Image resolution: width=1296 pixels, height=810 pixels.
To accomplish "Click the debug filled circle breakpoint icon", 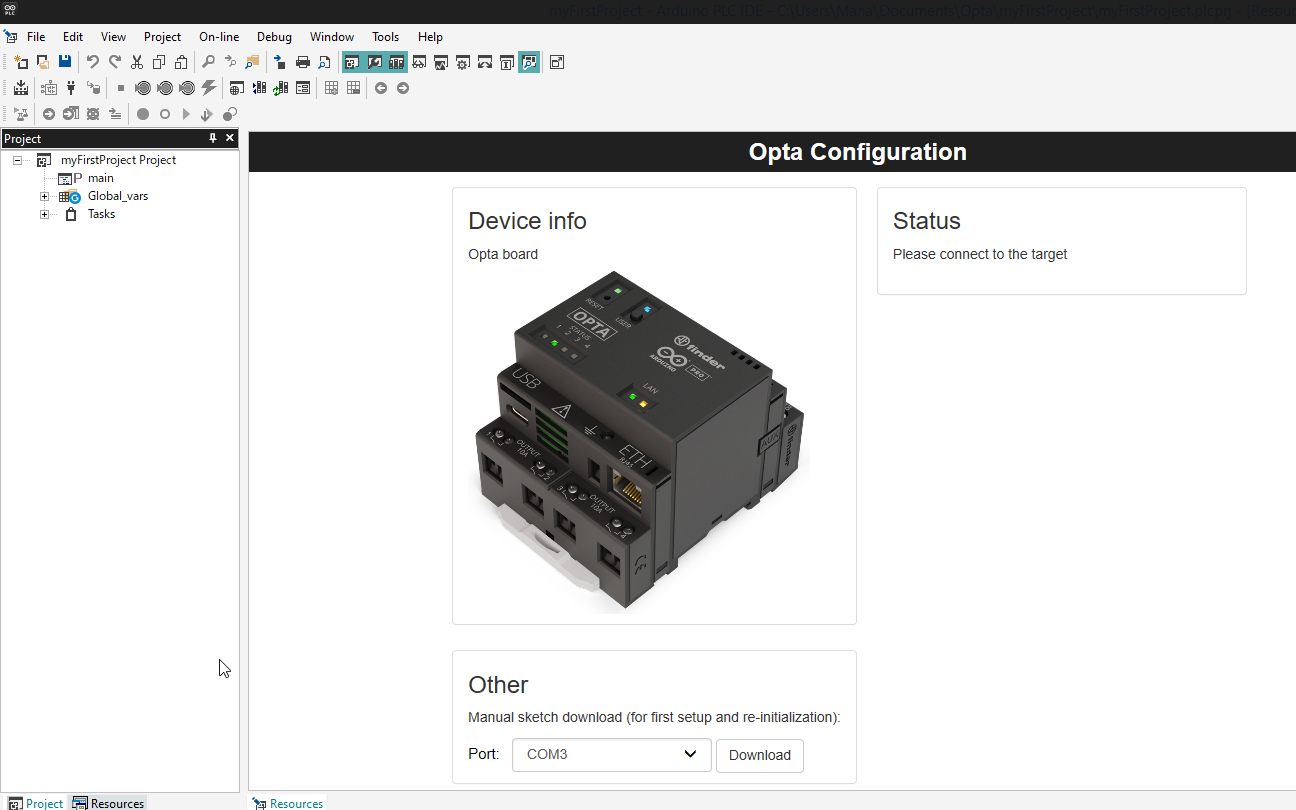I will (x=143, y=114).
